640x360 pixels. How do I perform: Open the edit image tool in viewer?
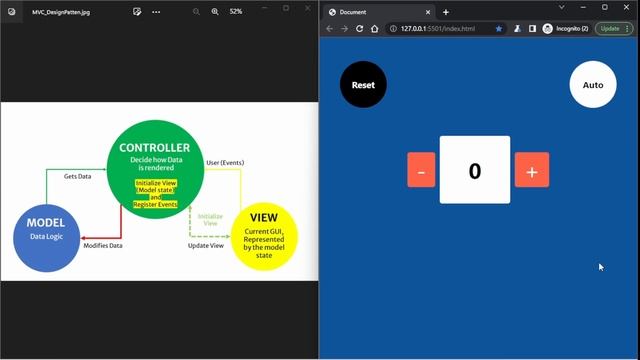point(137,12)
